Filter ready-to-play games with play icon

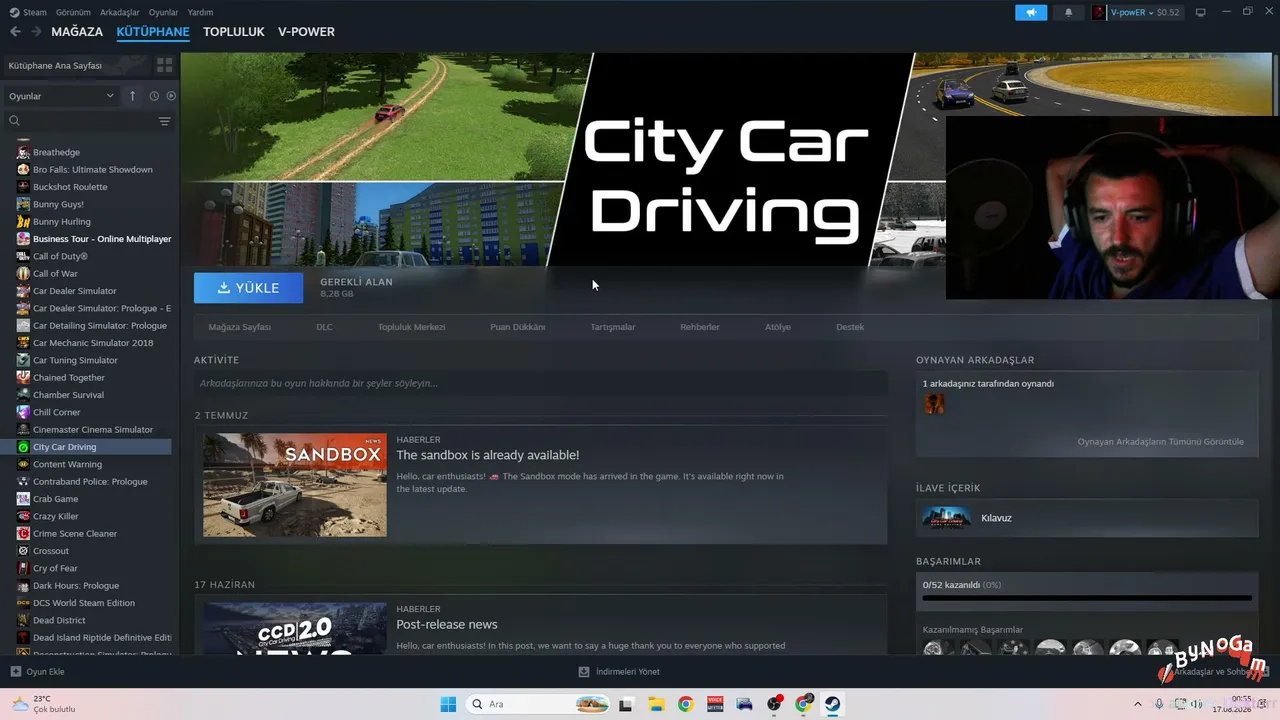pyautogui.click(x=171, y=96)
